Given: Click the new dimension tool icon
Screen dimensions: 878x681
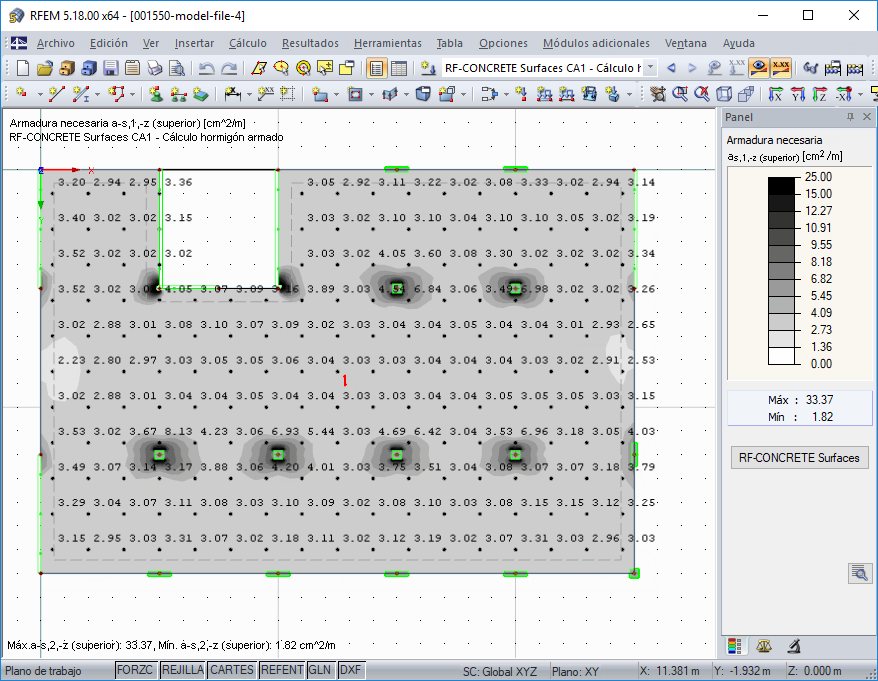Looking at the screenshot, I should pos(232,94).
